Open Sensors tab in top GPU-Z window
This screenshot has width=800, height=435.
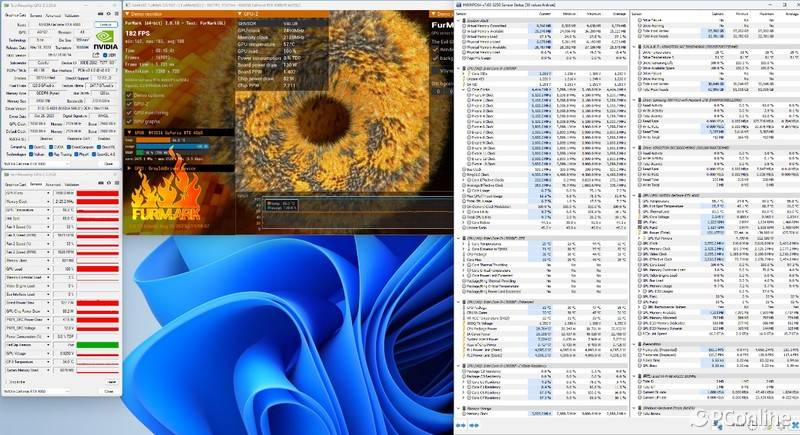pos(36,15)
